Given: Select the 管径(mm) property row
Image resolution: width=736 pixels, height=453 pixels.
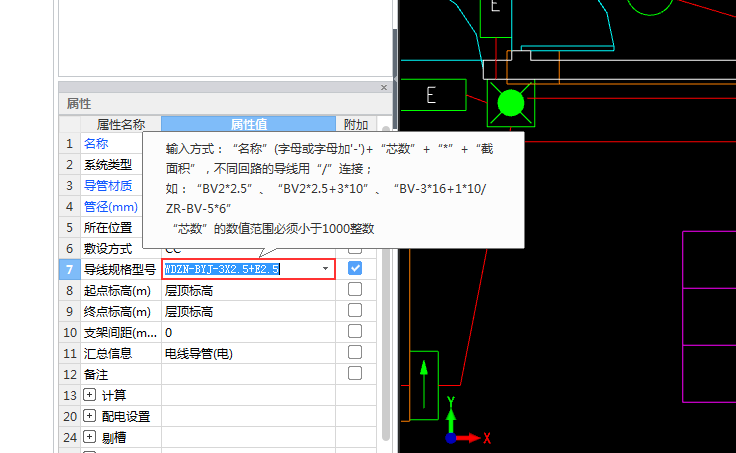Looking at the screenshot, I should [x=111, y=207].
